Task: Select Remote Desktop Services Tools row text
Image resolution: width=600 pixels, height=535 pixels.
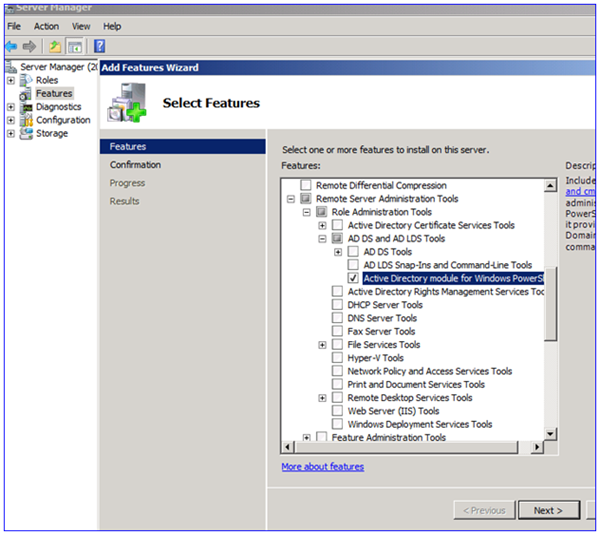Action: click(409, 398)
